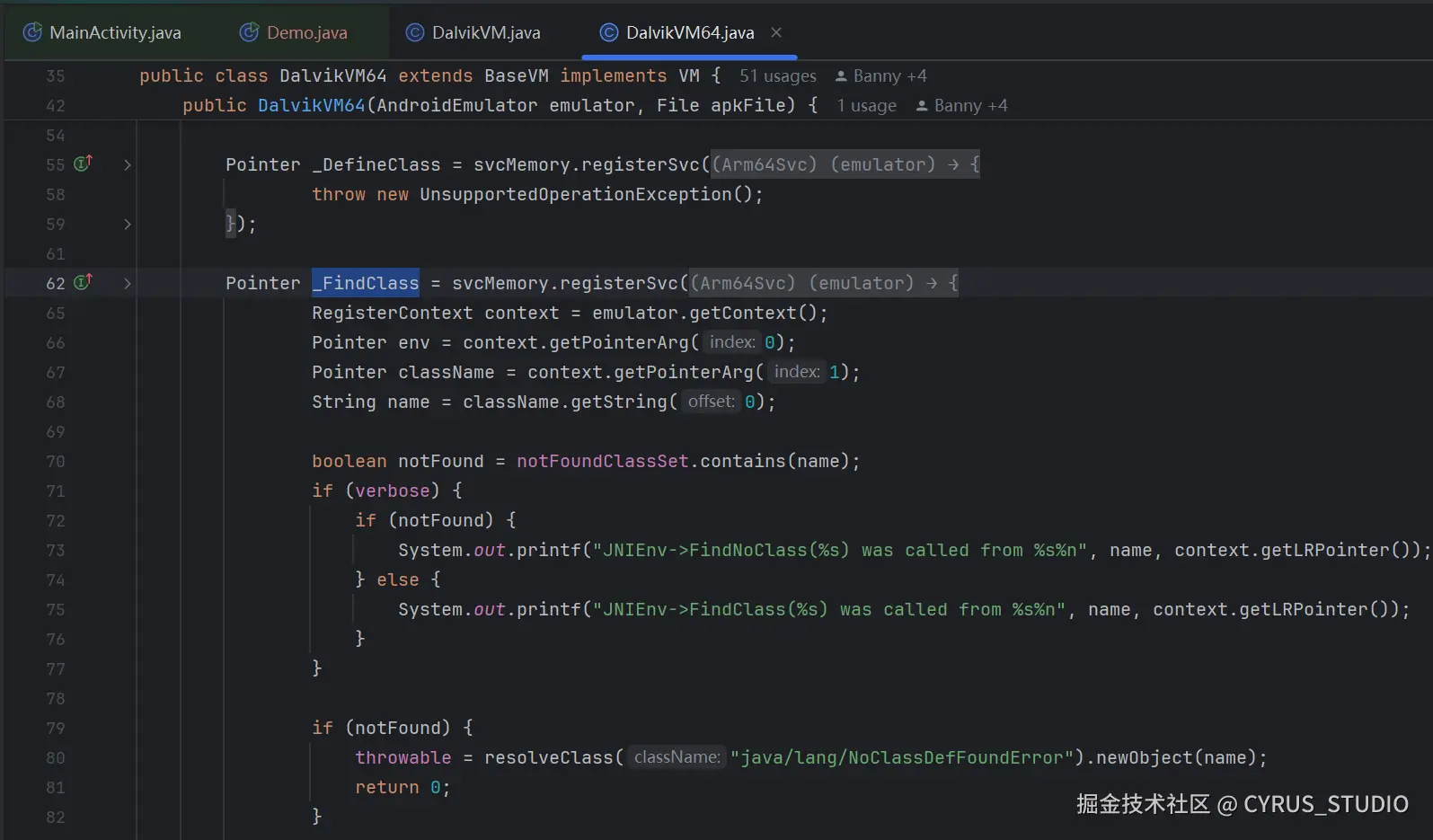This screenshot has width=1433, height=840.
Task: Show the 51 usages of class DalvikVM64
Action: [x=778, y=76]
